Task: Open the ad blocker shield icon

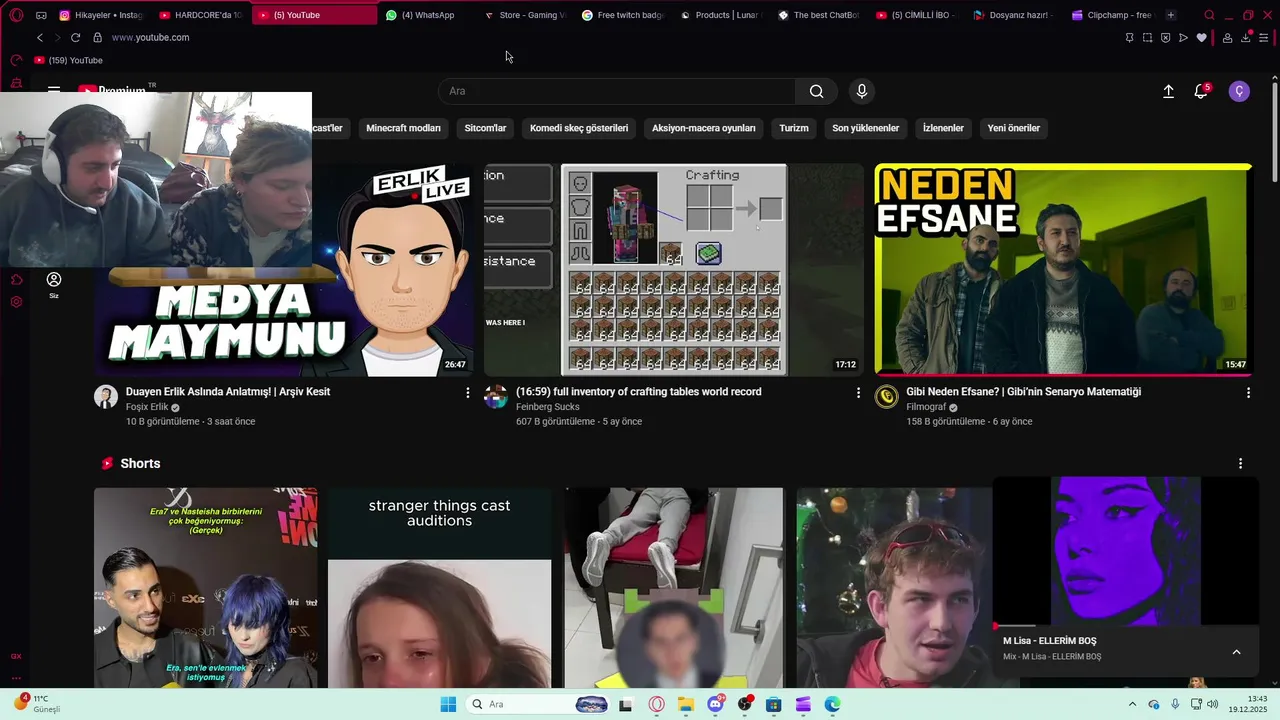Action: pyautogui.click(x=1165, y=37)
